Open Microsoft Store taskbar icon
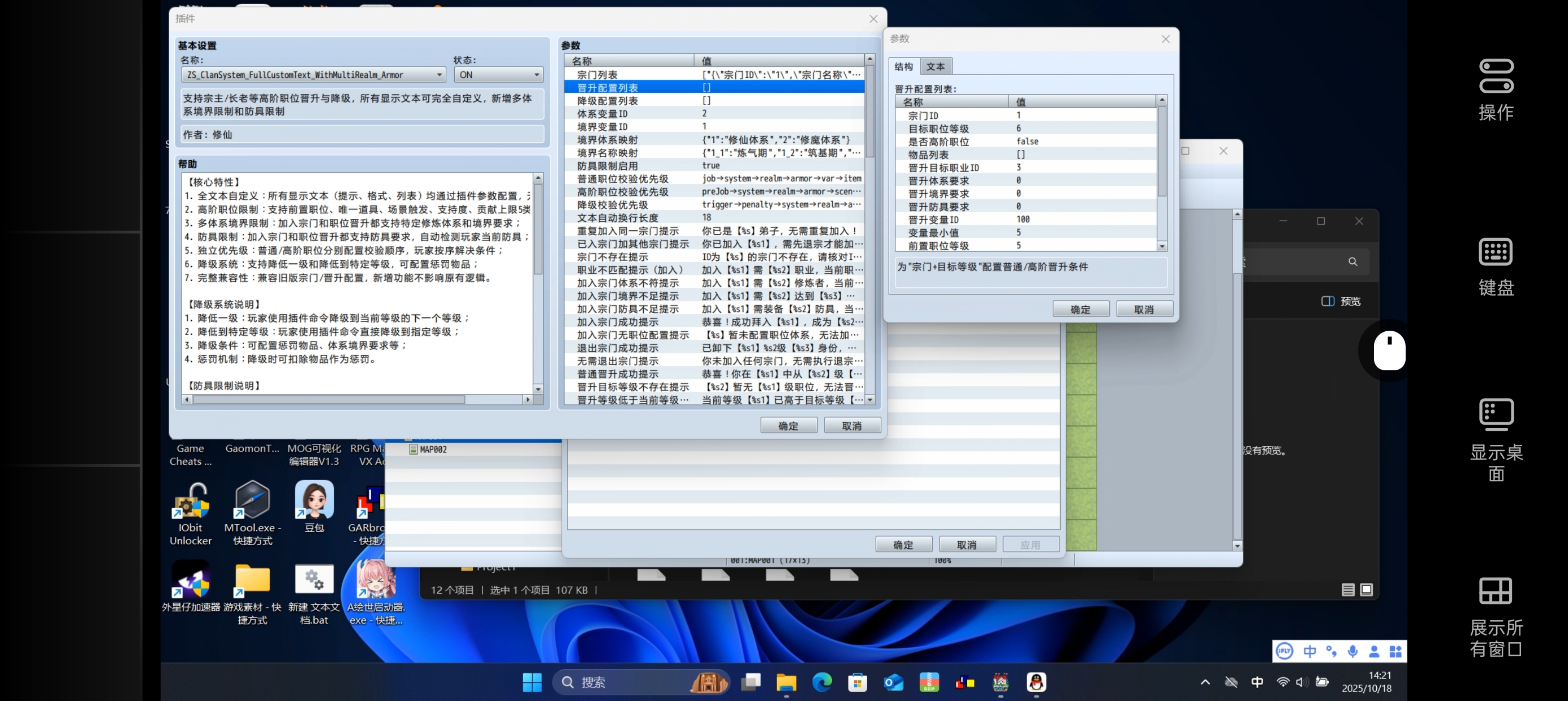 (x=857, y=682)
